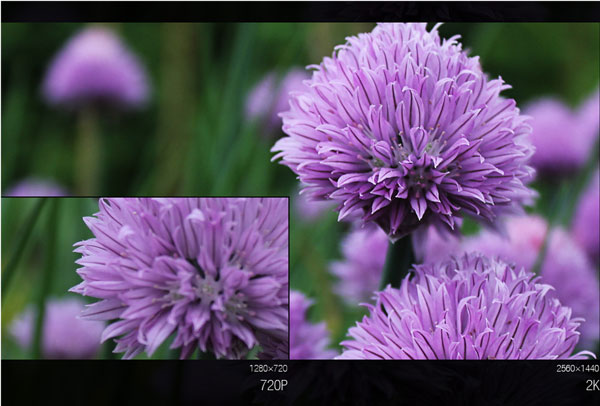Click the 720P inset flower image
600x406 pixels.
(x=145, y=278)
